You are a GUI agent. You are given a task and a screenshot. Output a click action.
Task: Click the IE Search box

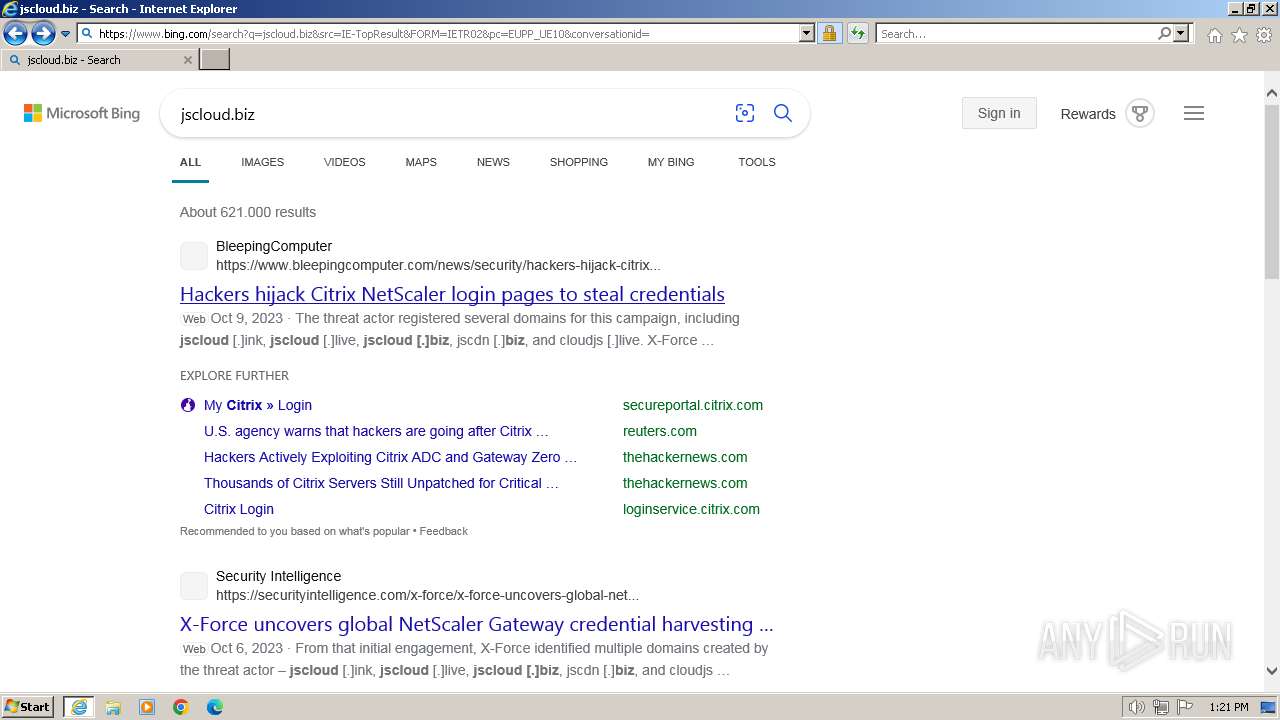[1015, 34]
